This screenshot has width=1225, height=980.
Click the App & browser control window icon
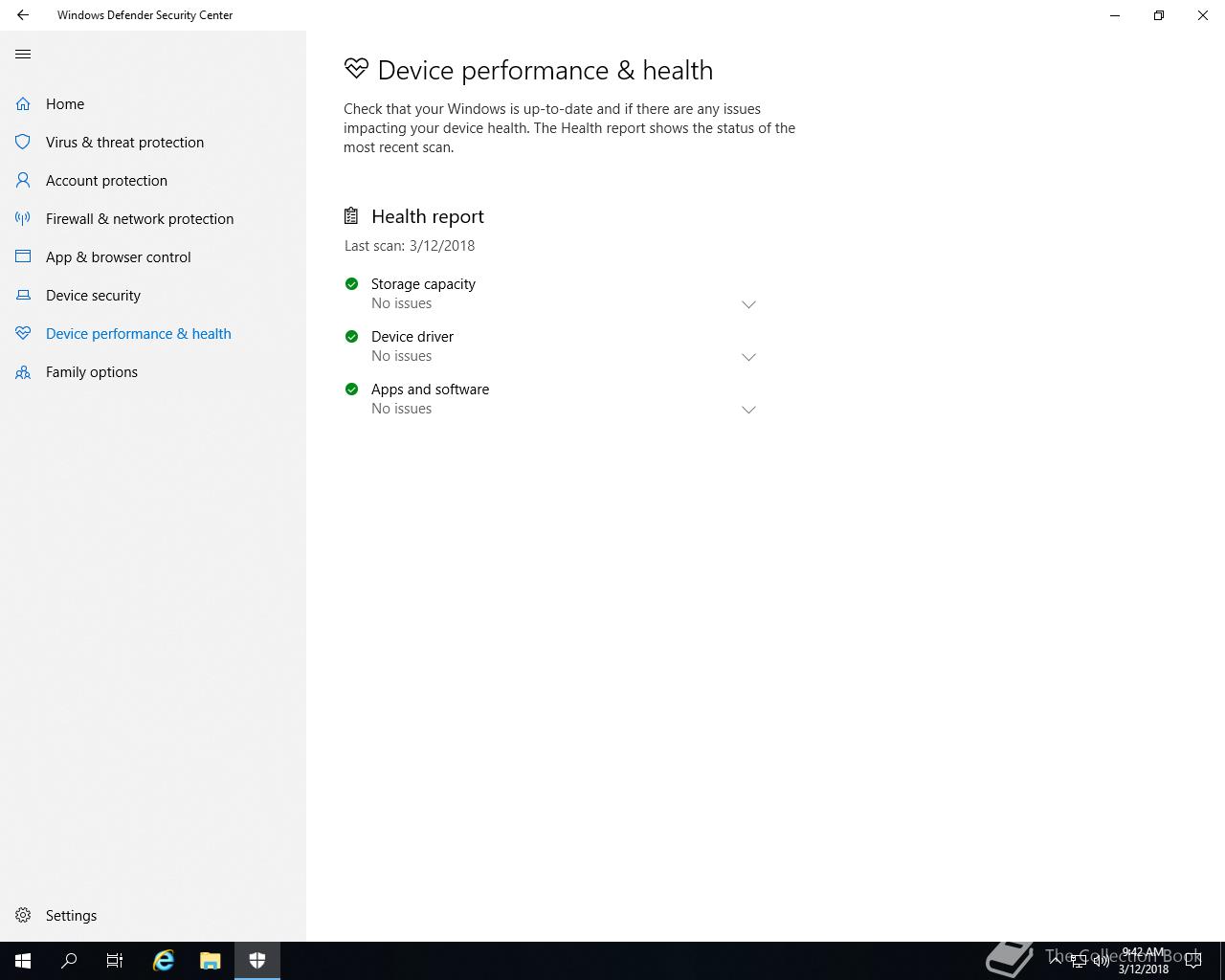[23, 257]
